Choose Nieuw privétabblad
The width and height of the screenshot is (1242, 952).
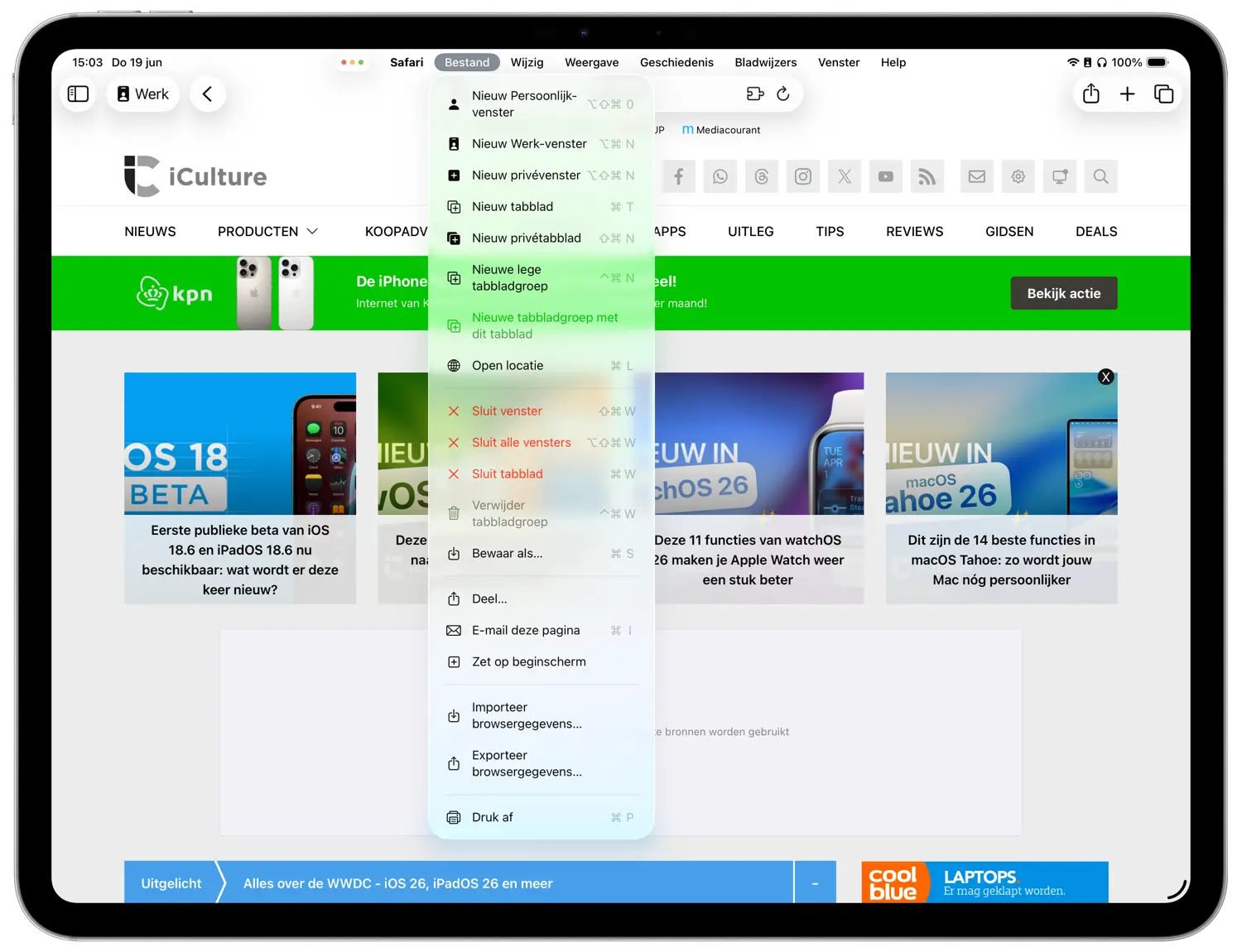(542, 238)
